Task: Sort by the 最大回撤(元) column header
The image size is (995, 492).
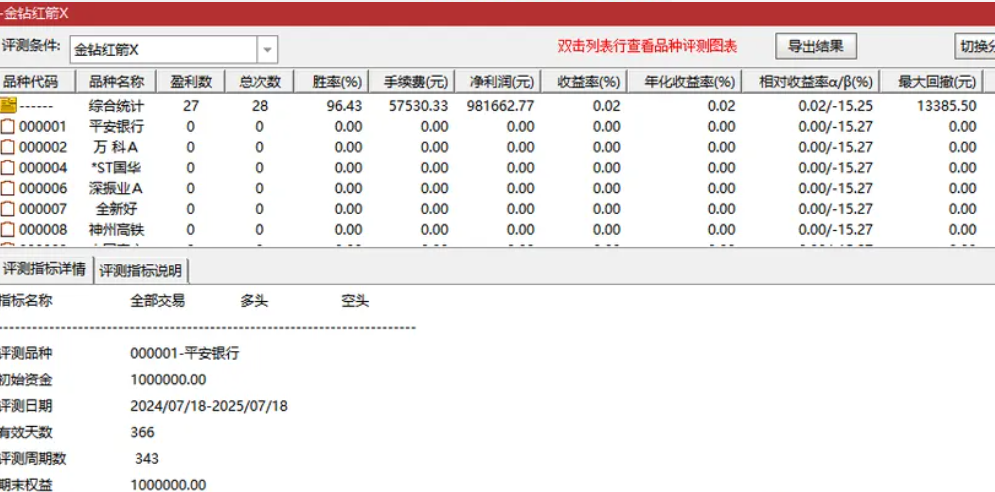Action: click(x=932, y=81)
